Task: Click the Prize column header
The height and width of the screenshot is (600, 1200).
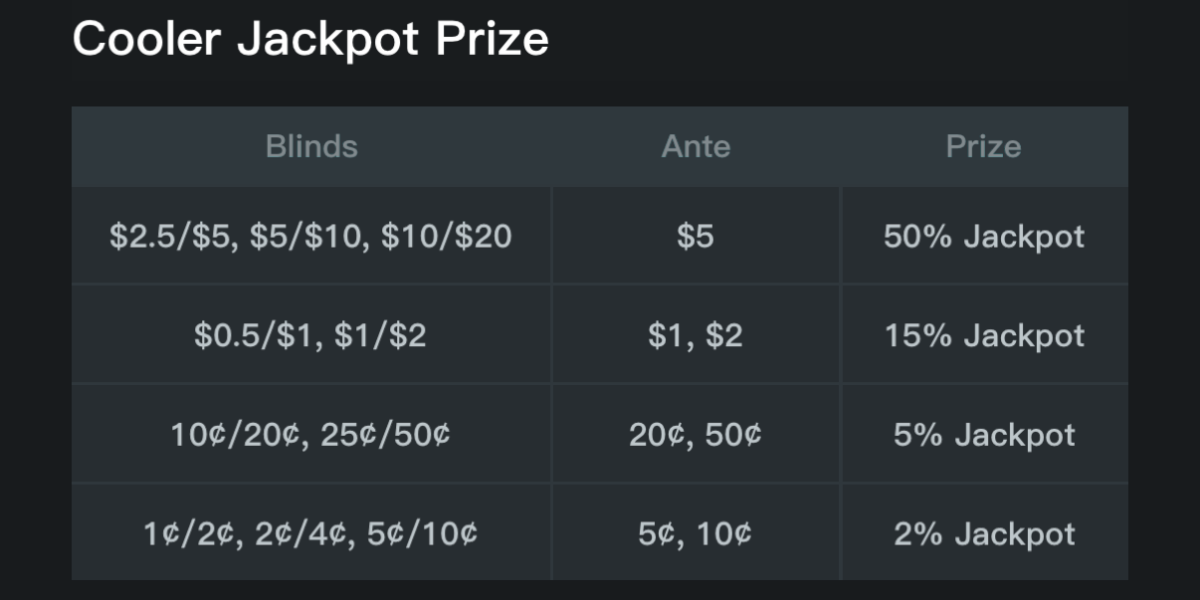Action: tap(983, 147)
